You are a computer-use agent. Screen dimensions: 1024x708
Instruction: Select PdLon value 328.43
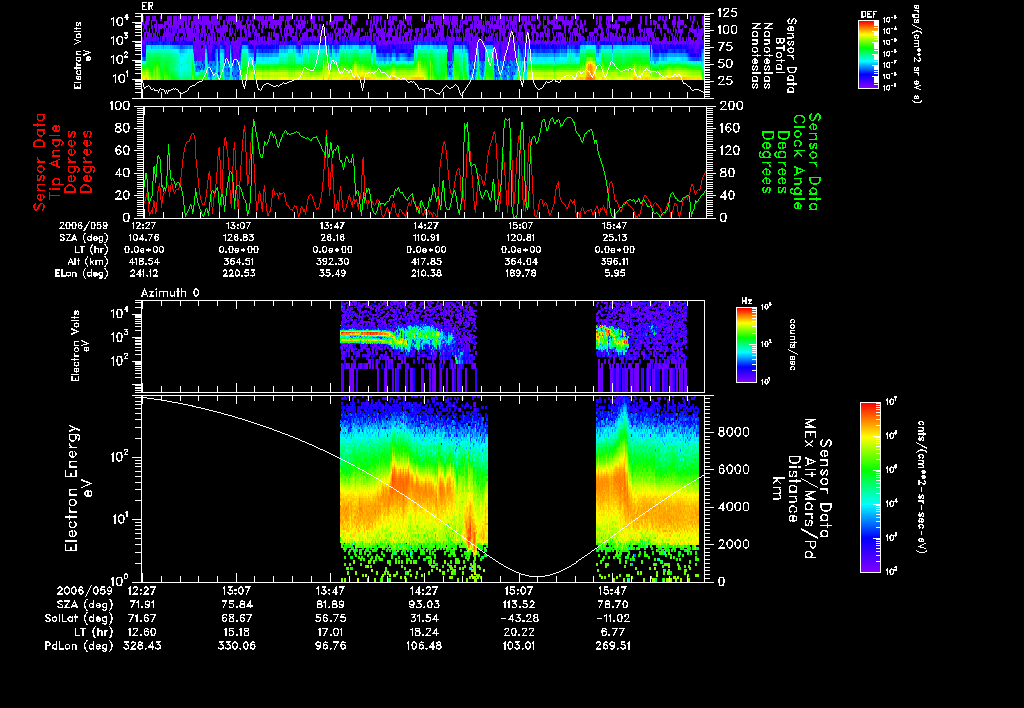pyautogui.click(x=142, y=646)
